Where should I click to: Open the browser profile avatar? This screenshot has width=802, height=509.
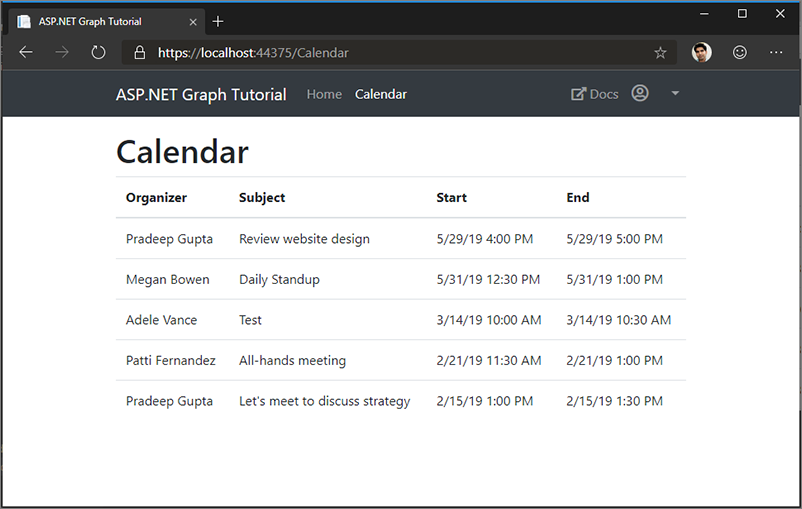(x=702, y=52)
